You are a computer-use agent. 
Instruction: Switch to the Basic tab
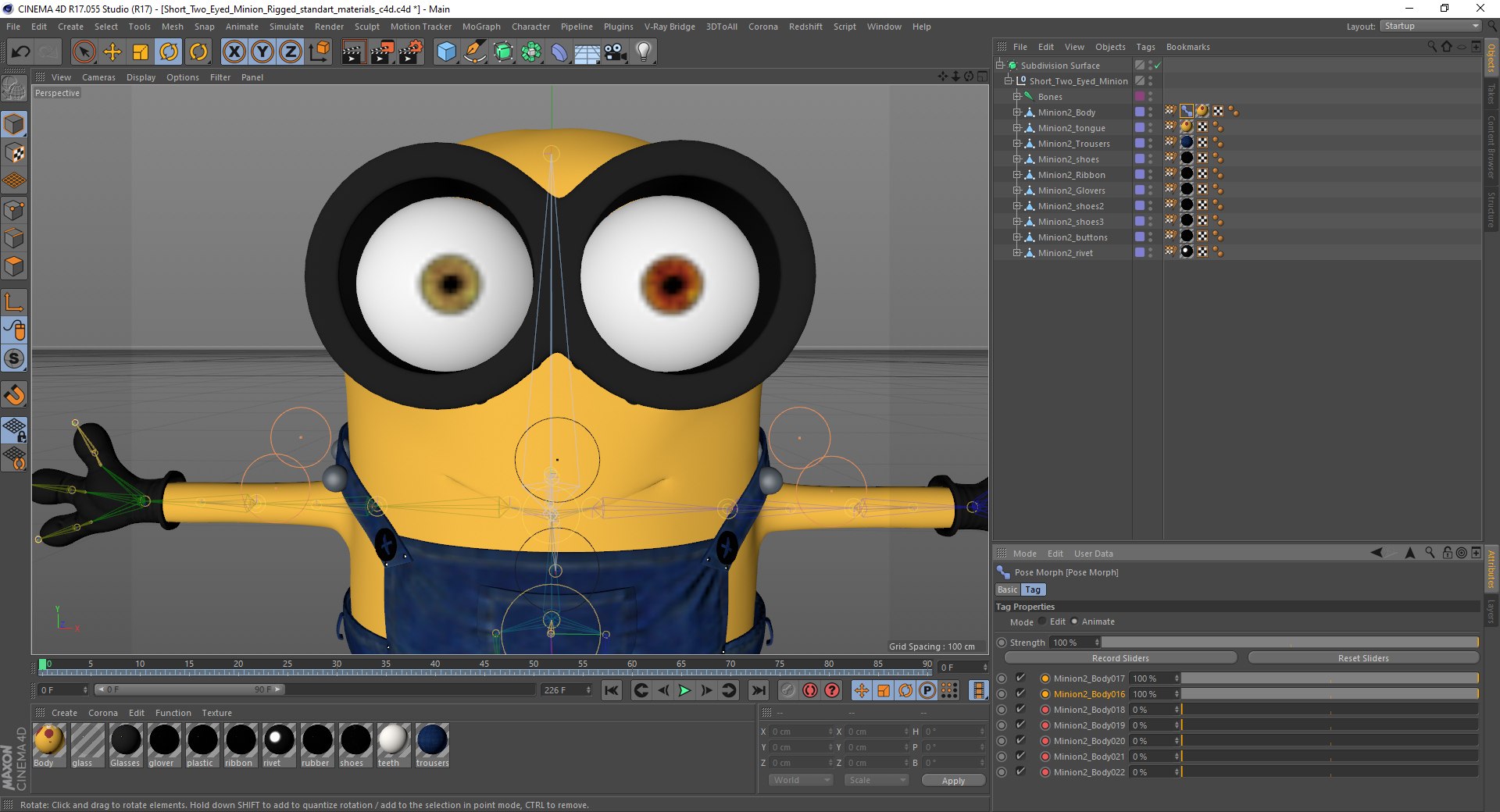pyautogui.click(x=1007, y=589)
